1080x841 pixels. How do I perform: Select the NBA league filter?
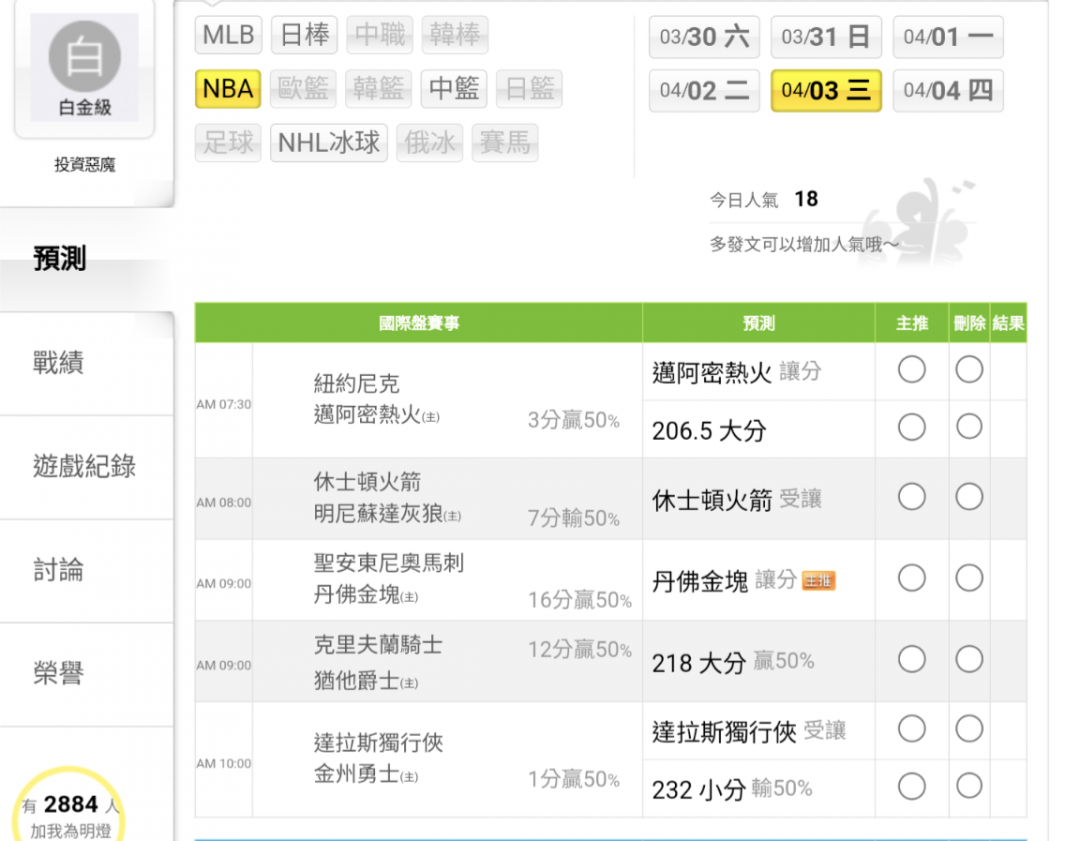228,89
